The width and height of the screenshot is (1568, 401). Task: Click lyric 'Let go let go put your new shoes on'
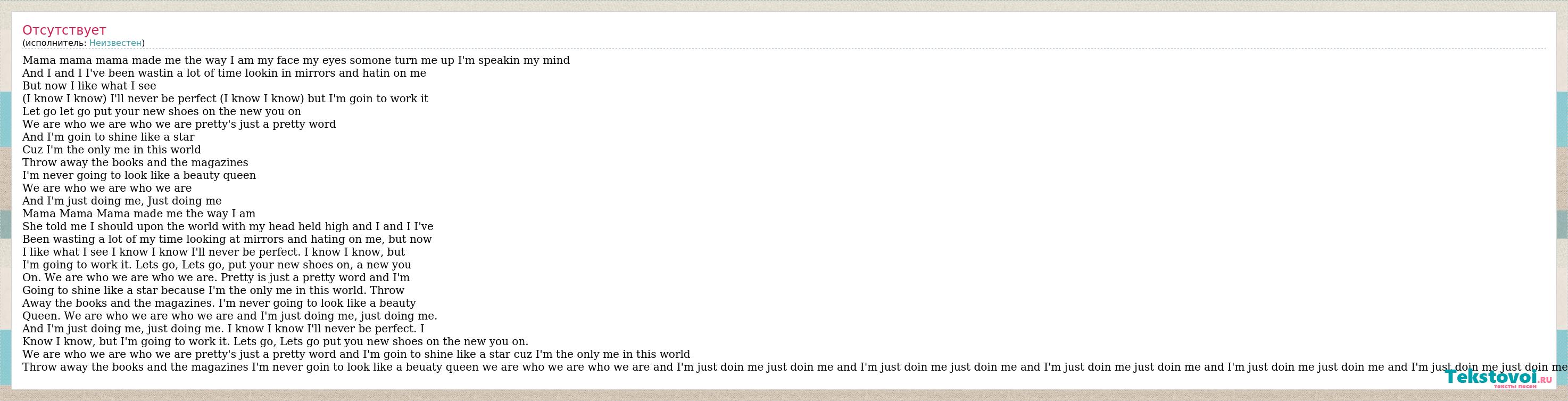[x=162, y=111]
